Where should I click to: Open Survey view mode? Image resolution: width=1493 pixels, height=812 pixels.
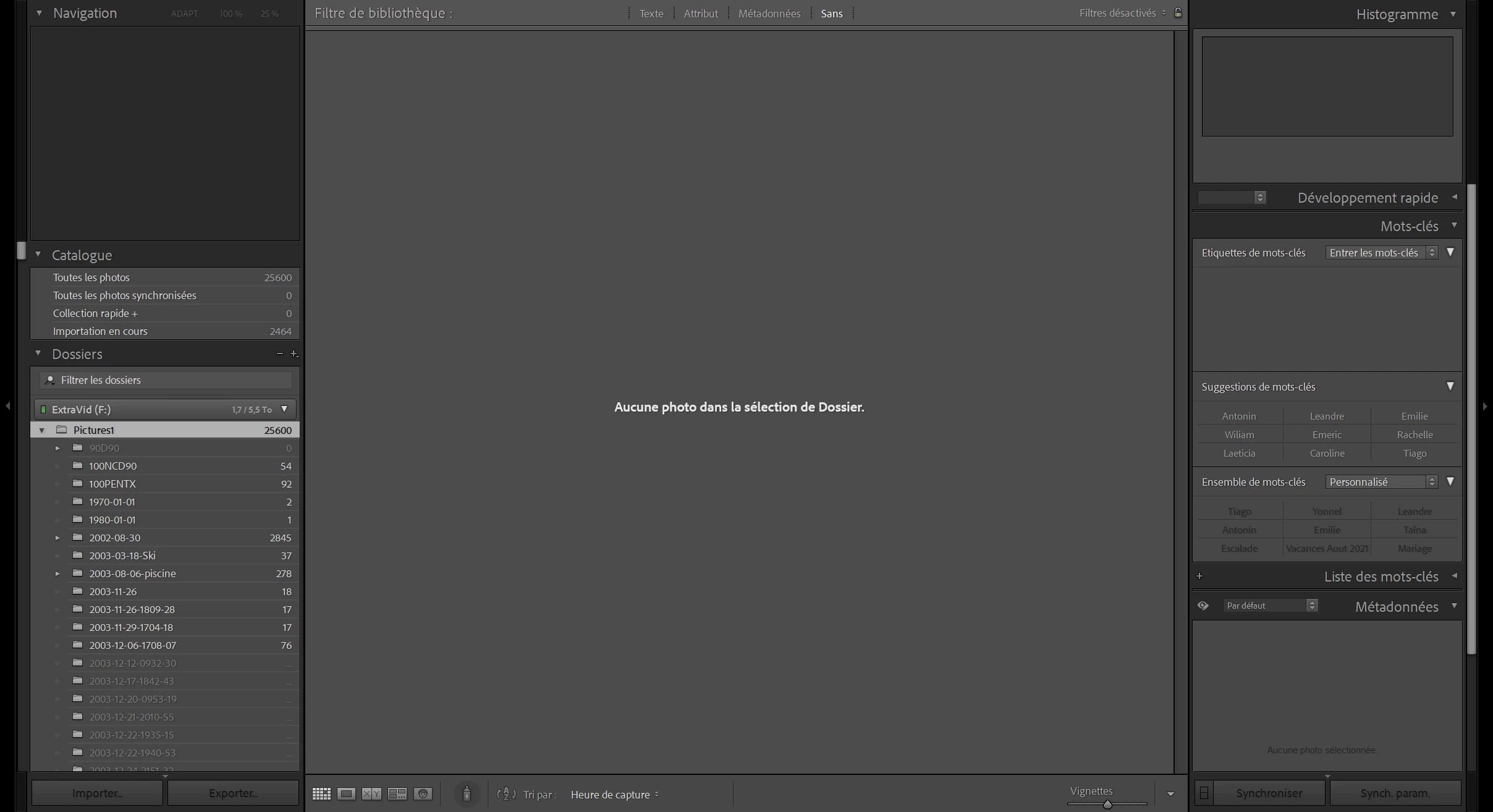click(x=397, y=794)
